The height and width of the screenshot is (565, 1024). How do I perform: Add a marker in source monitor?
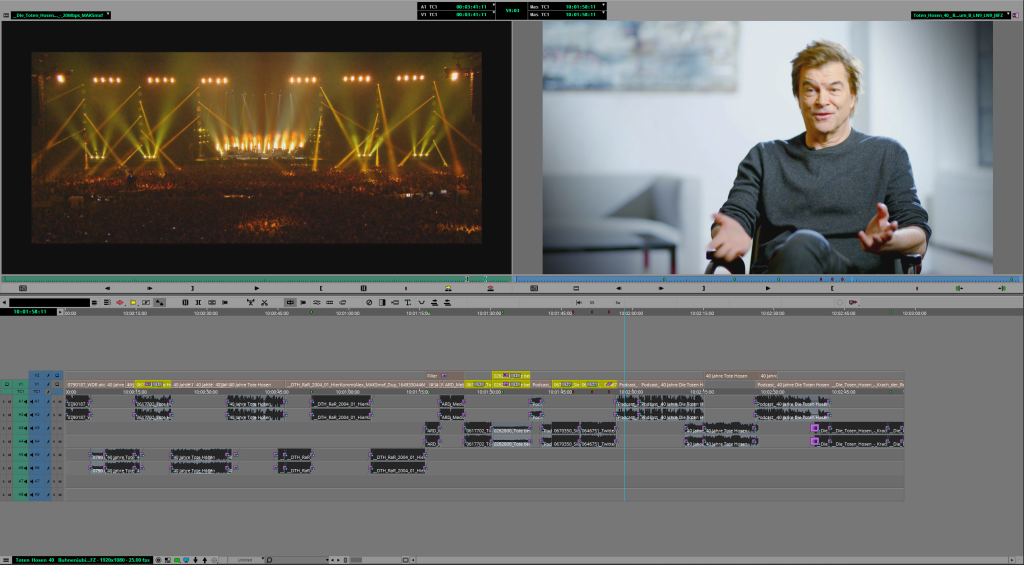(406, 288)
